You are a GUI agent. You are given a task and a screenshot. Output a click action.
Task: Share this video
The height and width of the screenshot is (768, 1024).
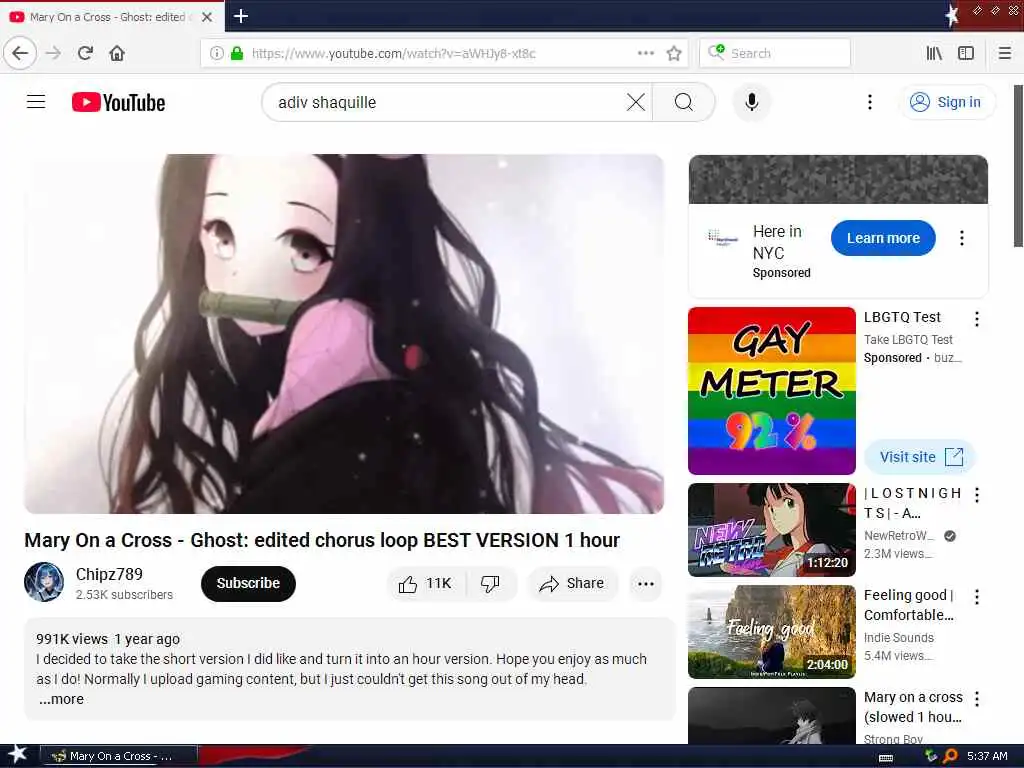point(571,583)
